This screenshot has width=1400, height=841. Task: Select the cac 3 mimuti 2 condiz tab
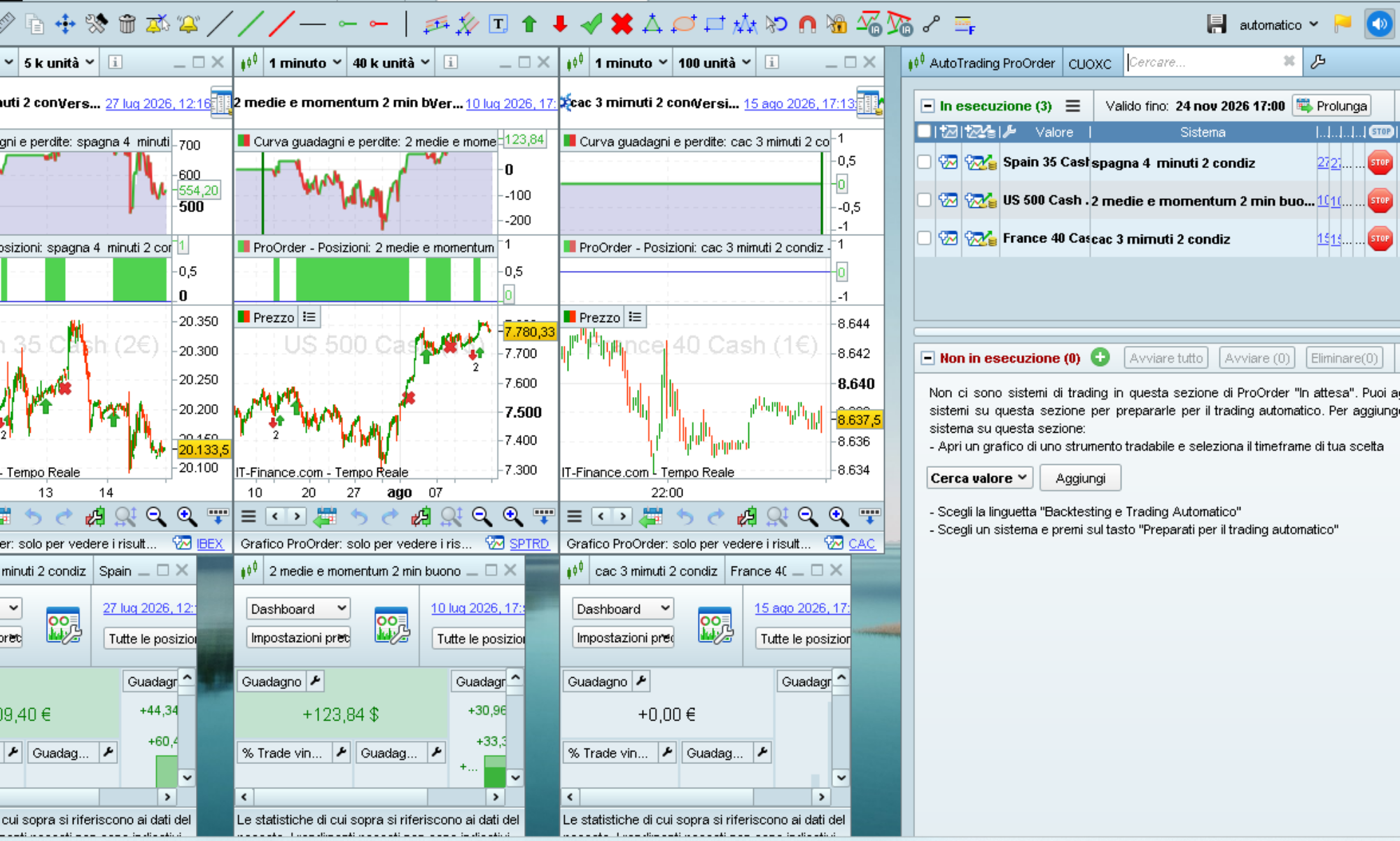[655, 571]
